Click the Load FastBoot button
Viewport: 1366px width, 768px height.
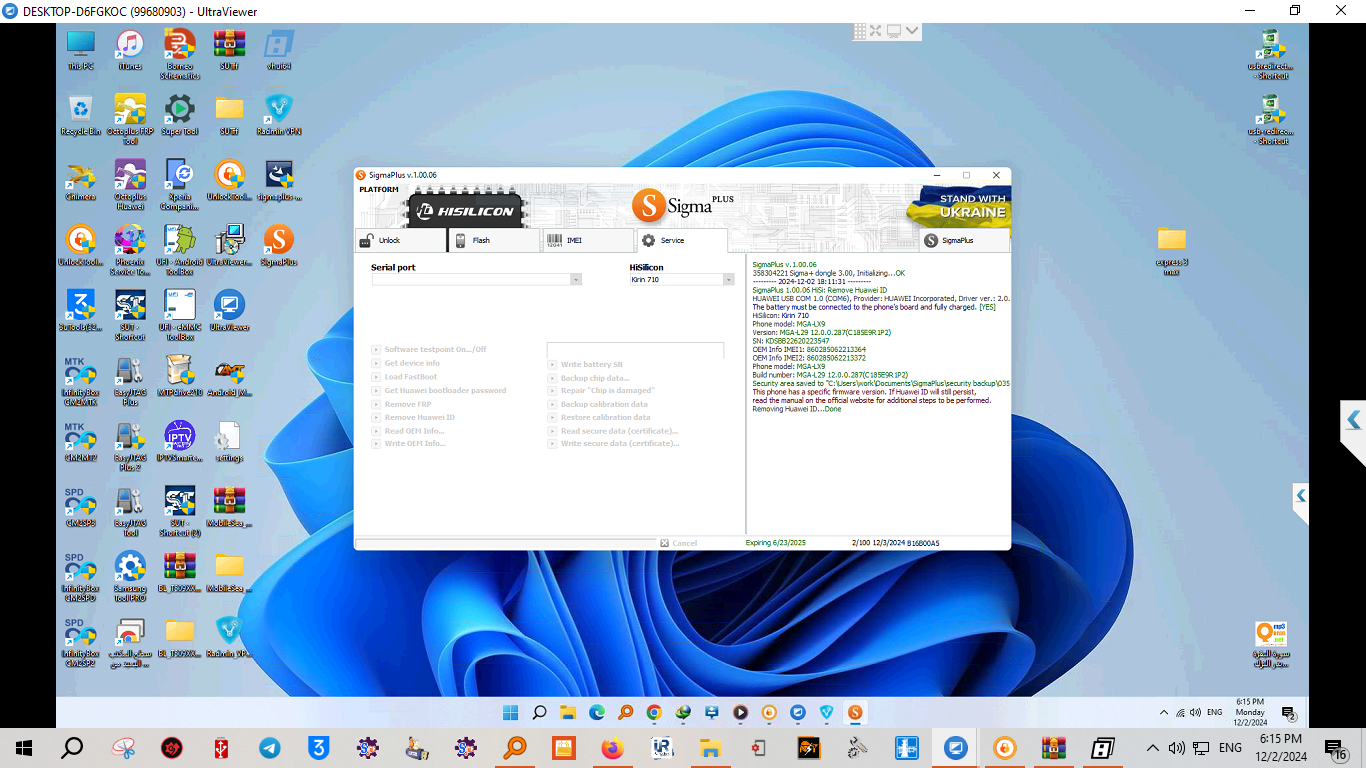click(x=404, y=377)
